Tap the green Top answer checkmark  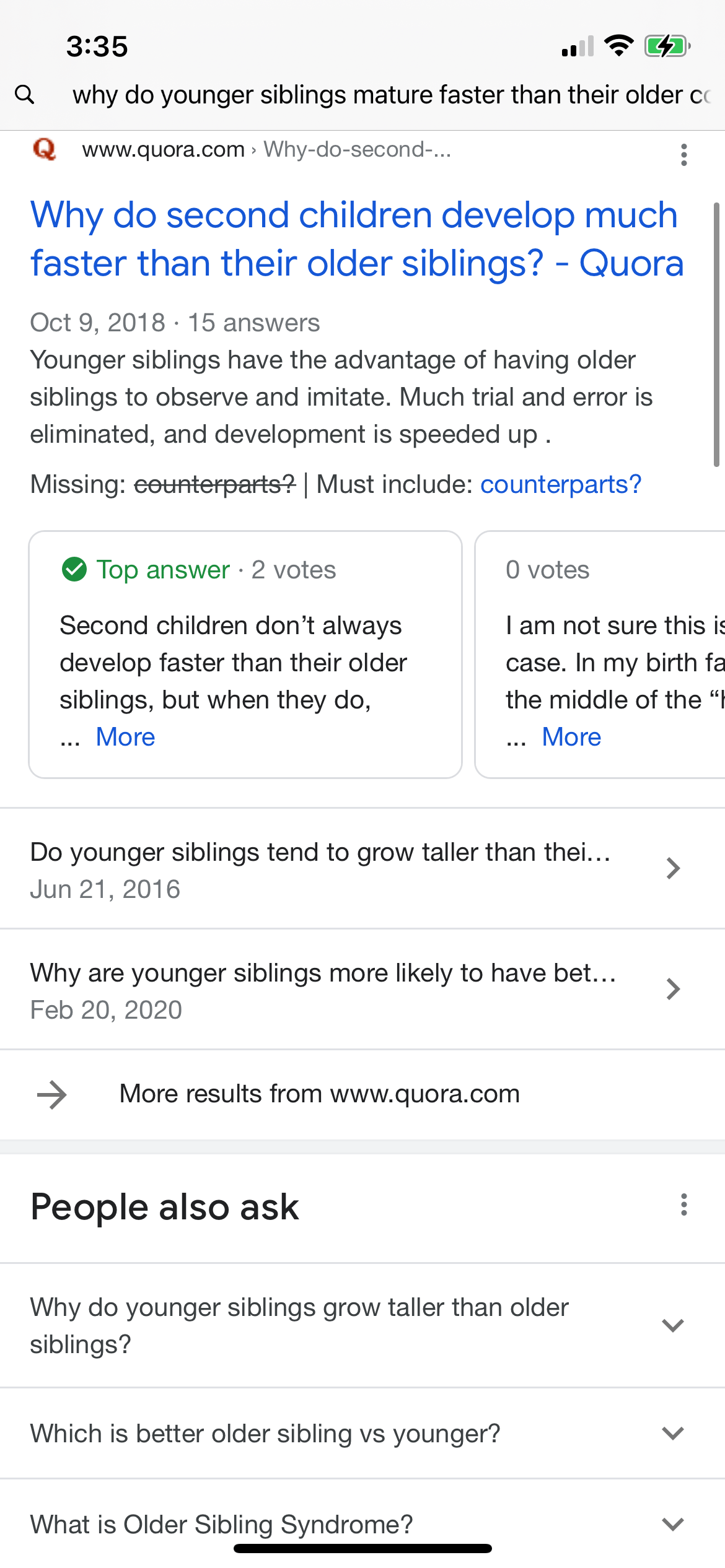coord(74,569)
